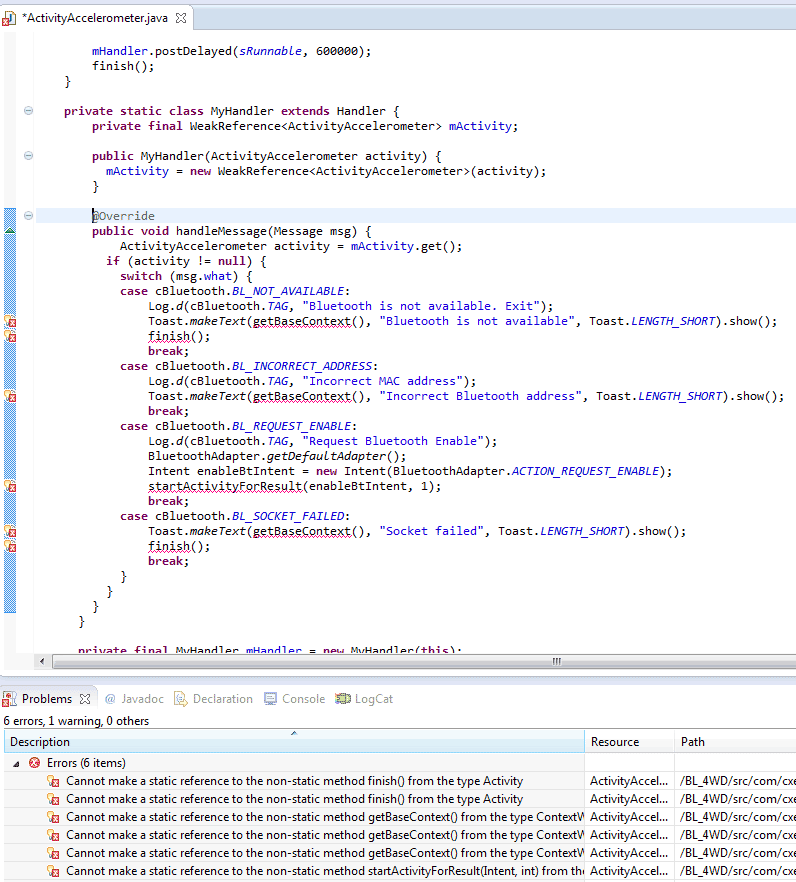Screen dimensions: 796x882
Task: Click error marker on 'Incorrect Bluetooth address' Toast line
Action: point(10,396)
